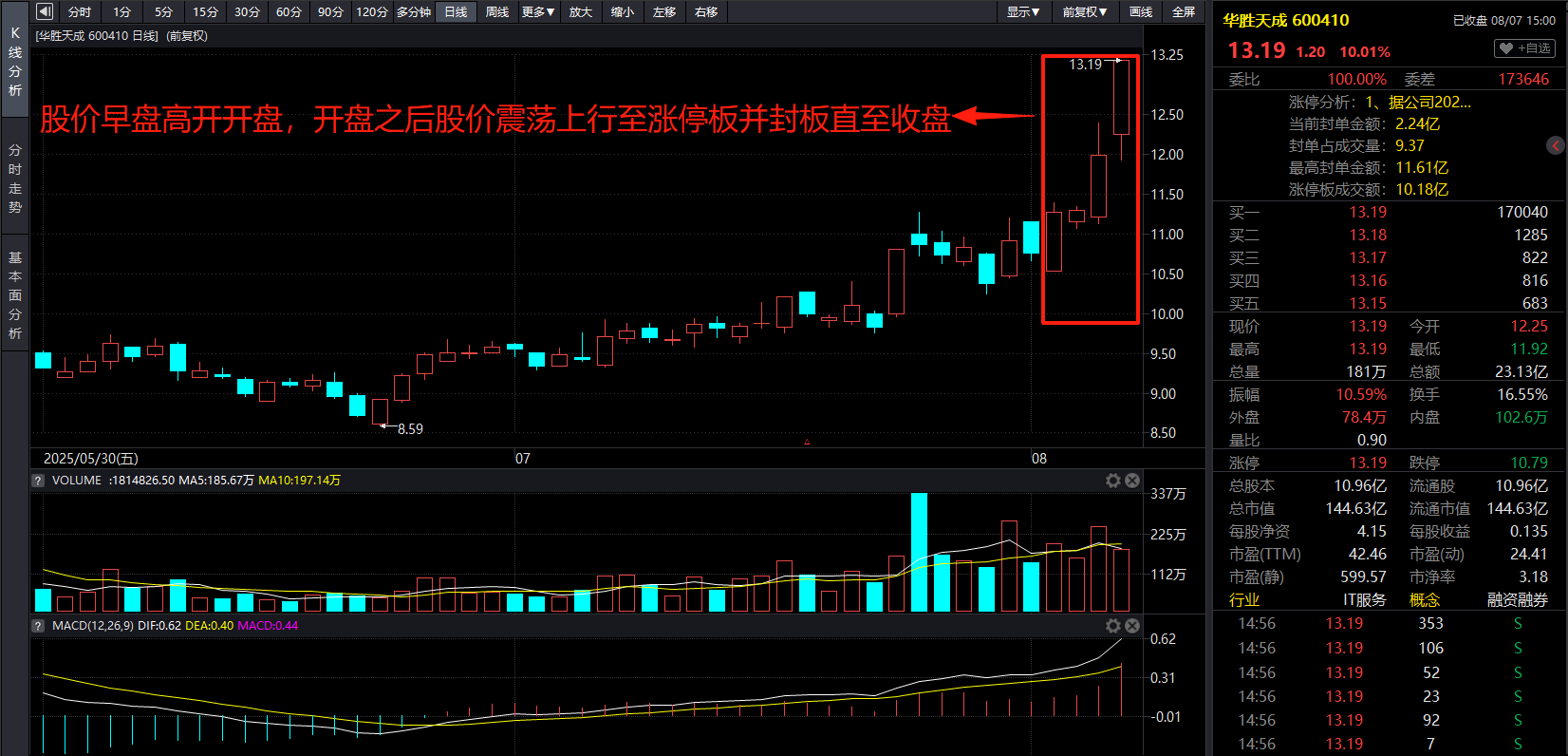This screenshot has height=756, width=1568.
Task: Click 涨停板成交额 value 10.18亿
Action: (1422, 189)
